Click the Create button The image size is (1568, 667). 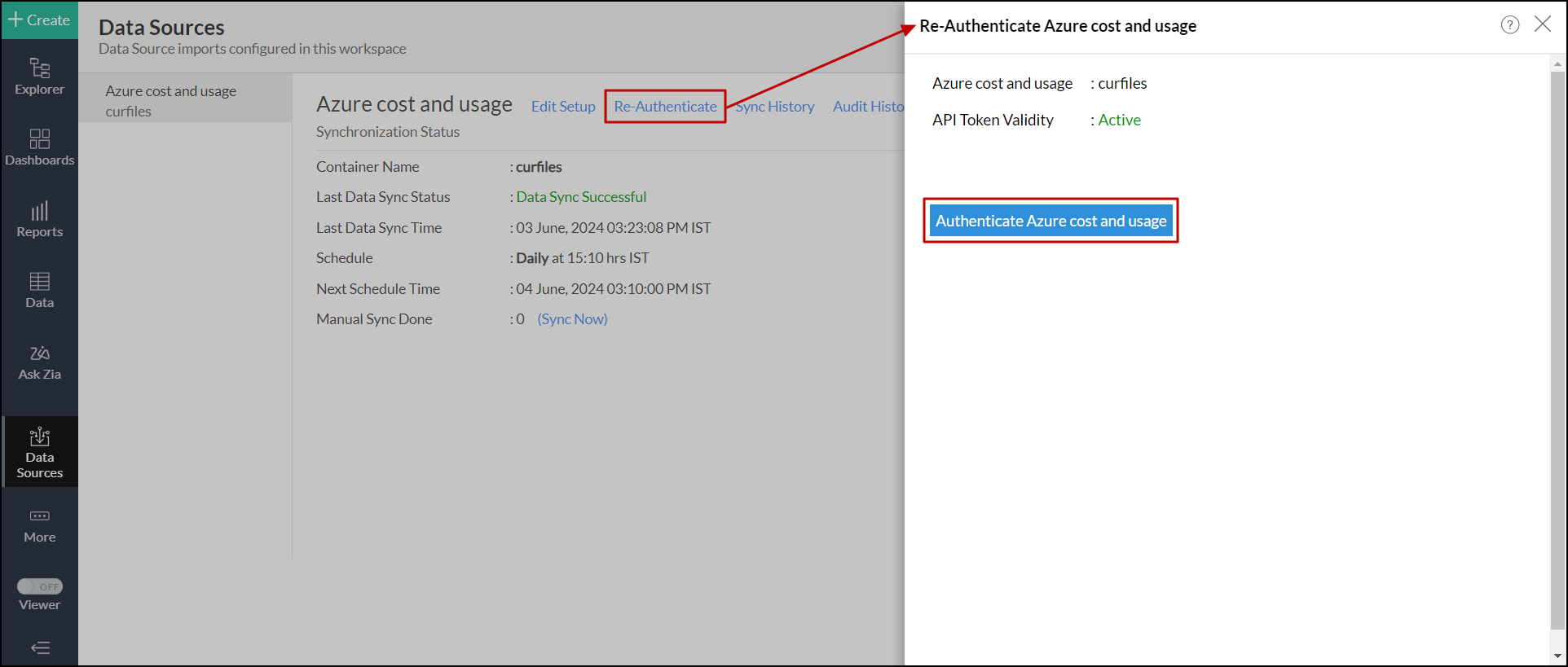pos(39,20)
